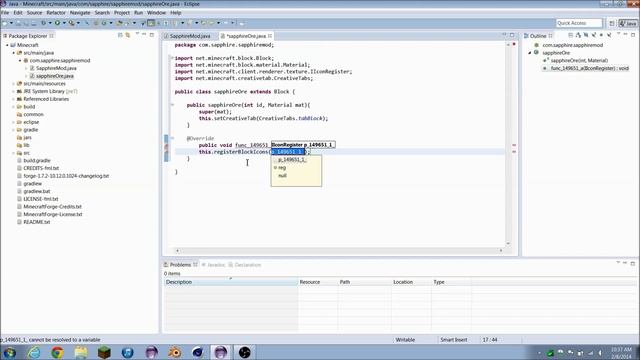The image size is (640, 360).
Task: Click the Resource column header in Problems
Action: click(x=318, y=282)
